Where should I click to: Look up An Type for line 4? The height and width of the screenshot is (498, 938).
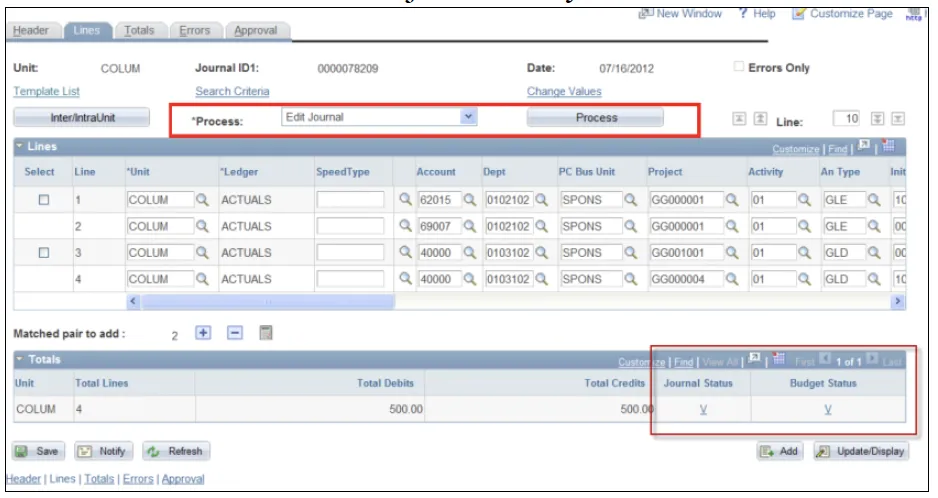pyautogui.click(x=874, y=279)
